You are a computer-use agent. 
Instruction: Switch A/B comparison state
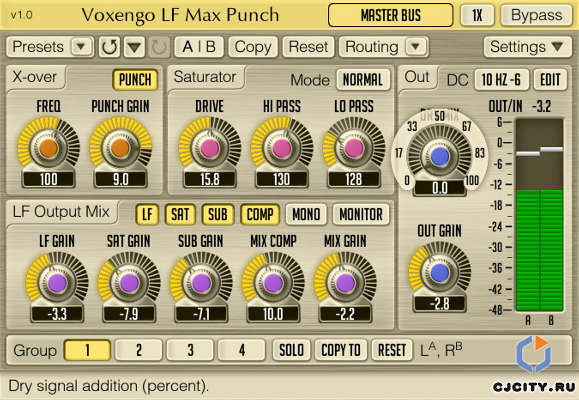point(199,47)
